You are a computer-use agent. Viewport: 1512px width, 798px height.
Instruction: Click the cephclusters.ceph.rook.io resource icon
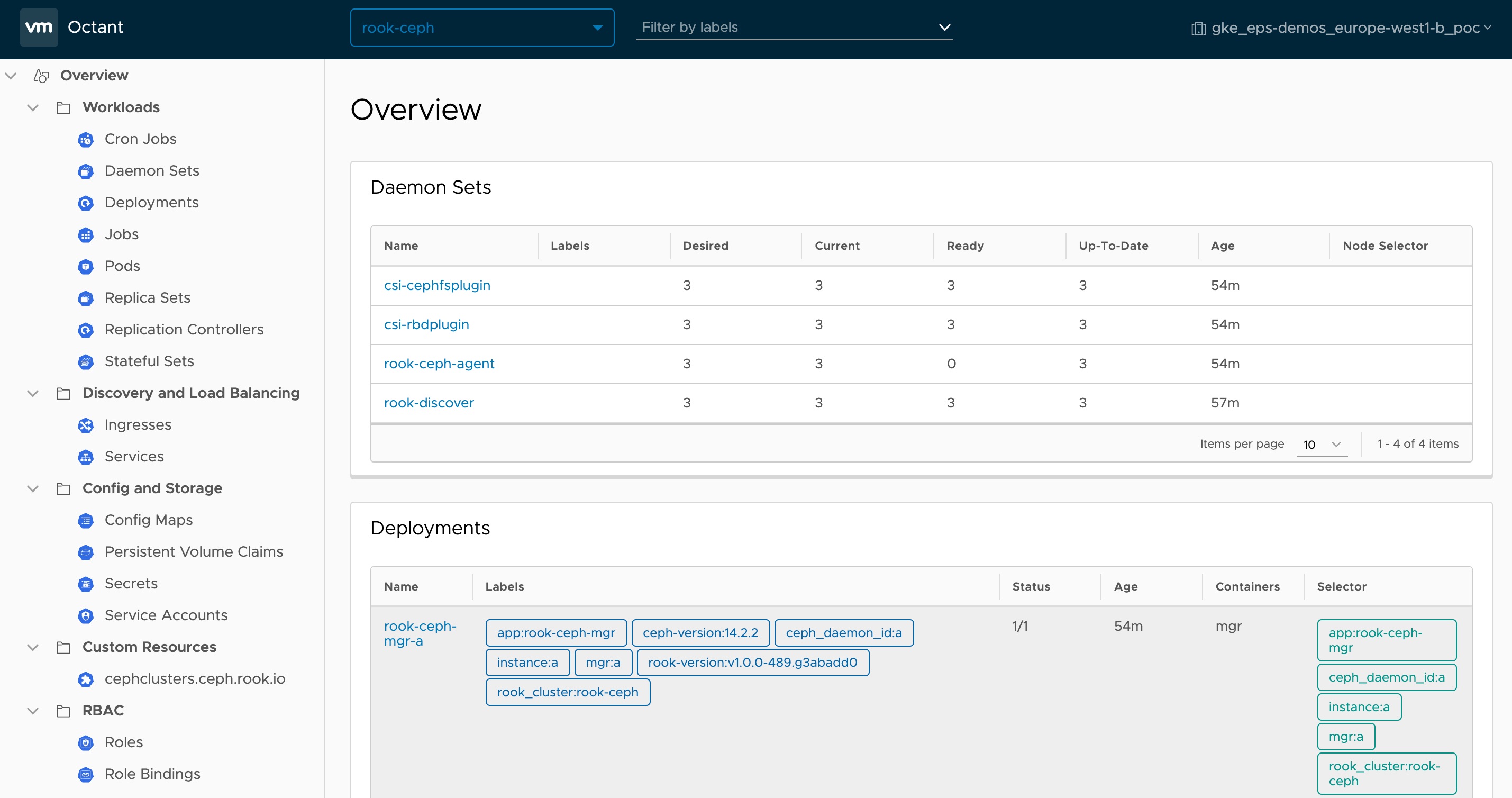(86, 679)
